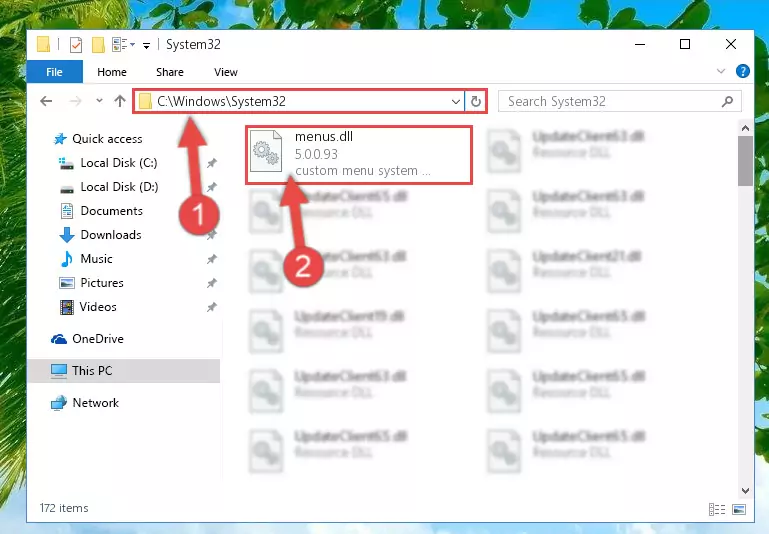Click the Back navigation arrow

coord(46,101)
